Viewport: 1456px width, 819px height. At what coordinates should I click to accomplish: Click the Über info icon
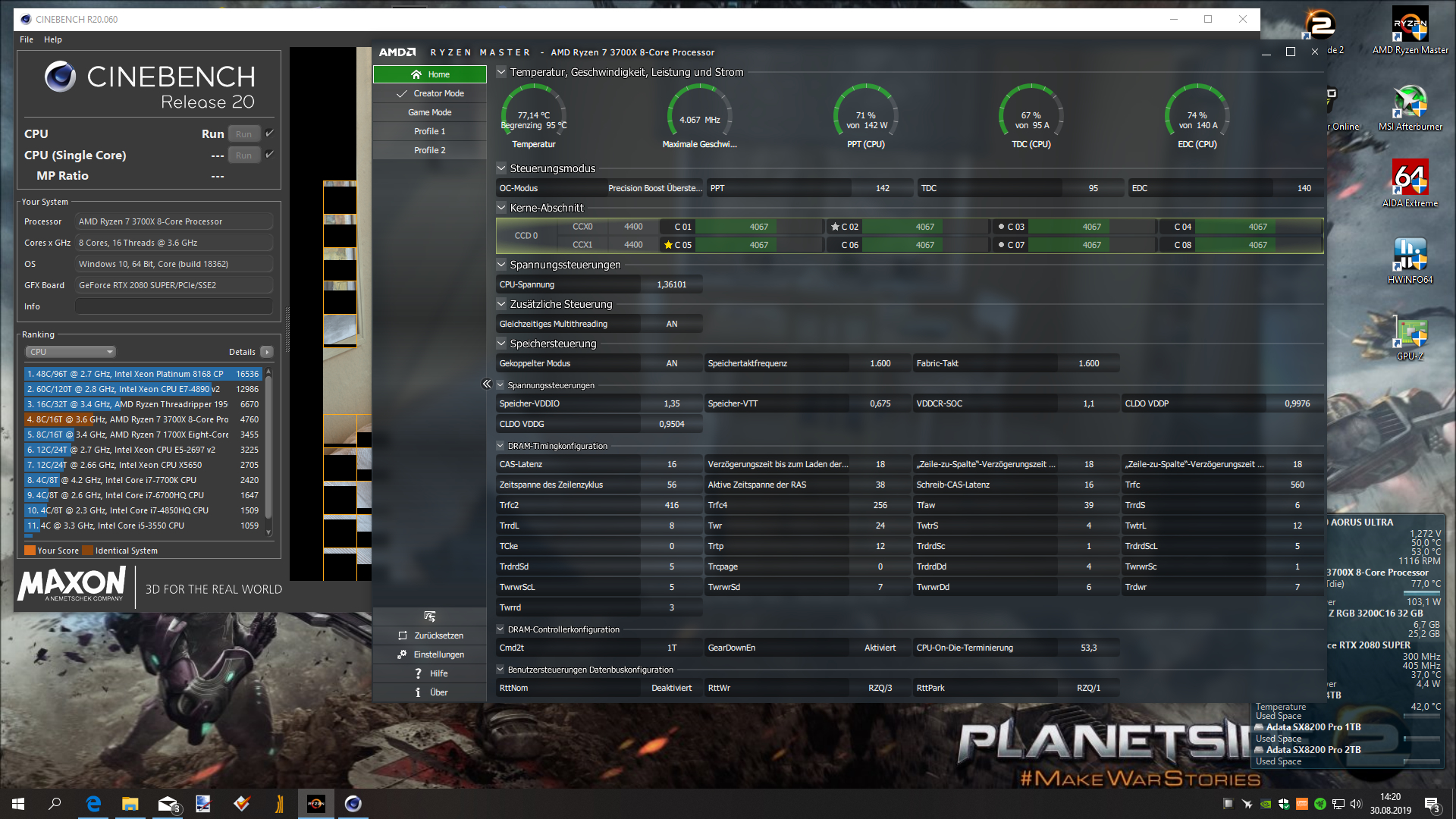click(x=418, y=692)
